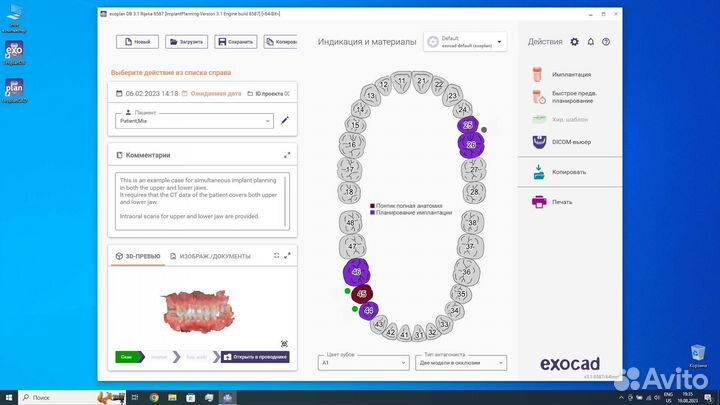
Task: Click the comments box scrollbar
Action: click(287, 201)
